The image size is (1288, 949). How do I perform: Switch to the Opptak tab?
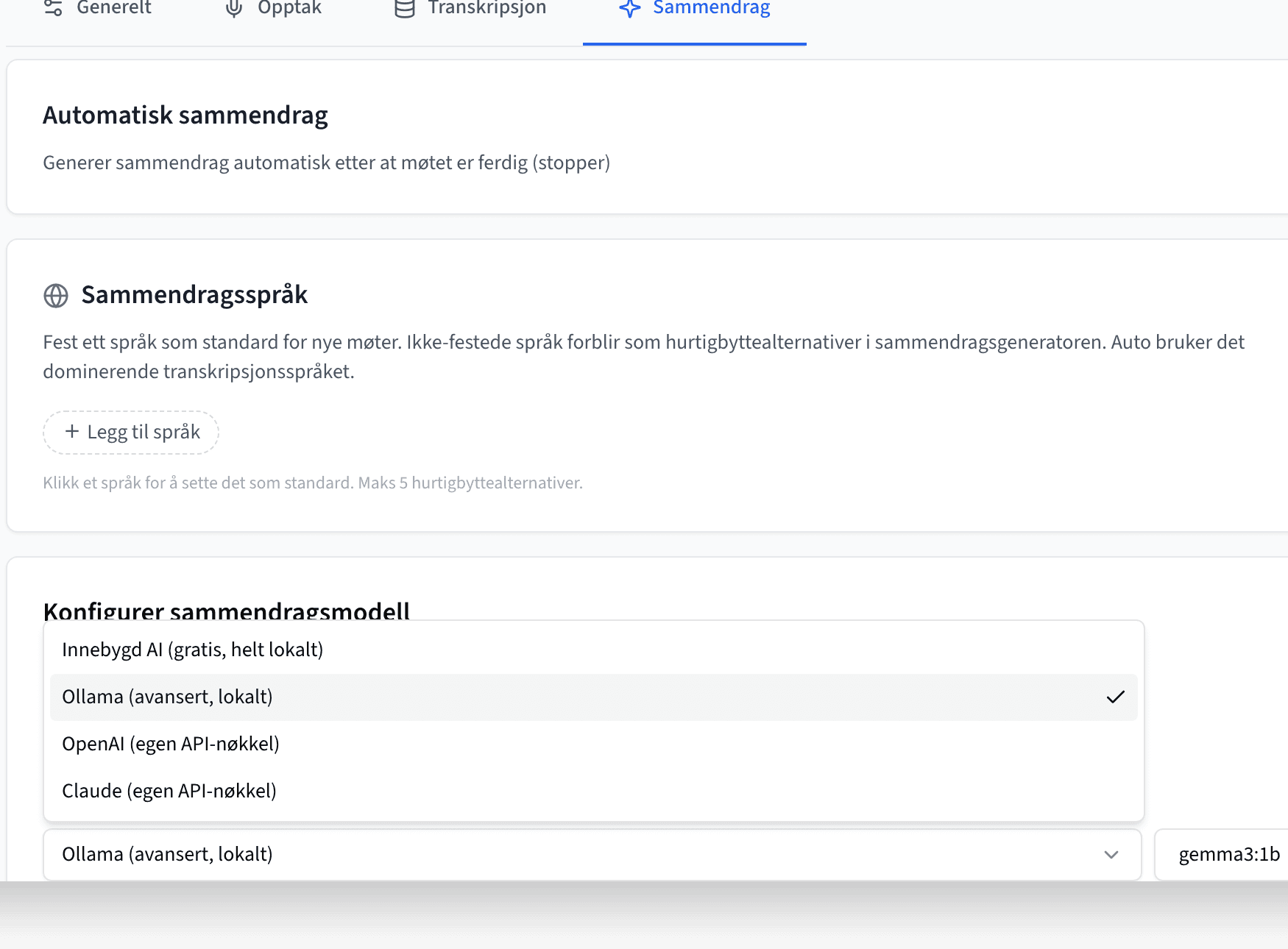pos(273,9)
